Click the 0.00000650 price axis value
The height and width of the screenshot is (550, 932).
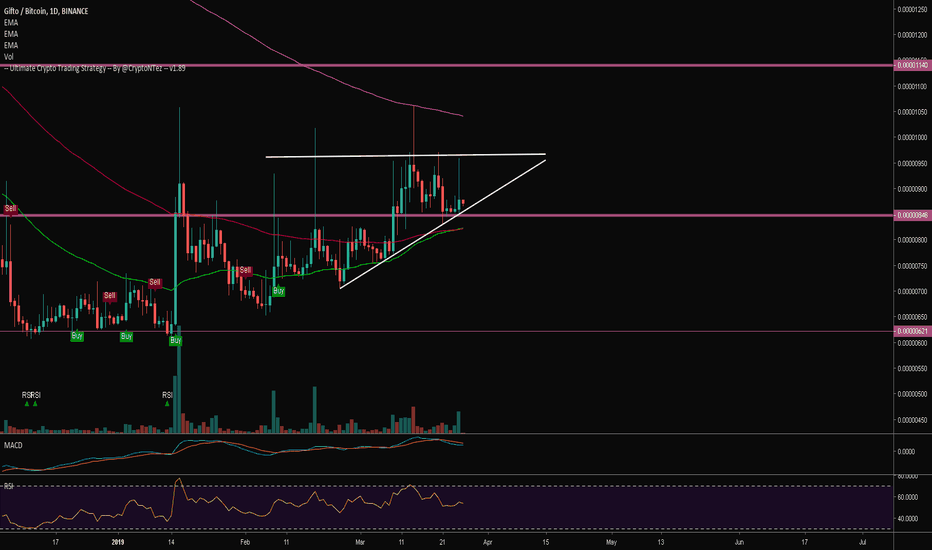click(x=912, y=317)
